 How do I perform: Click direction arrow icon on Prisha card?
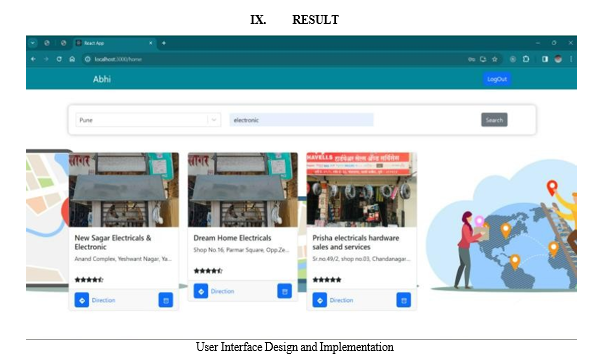point(320,300)
